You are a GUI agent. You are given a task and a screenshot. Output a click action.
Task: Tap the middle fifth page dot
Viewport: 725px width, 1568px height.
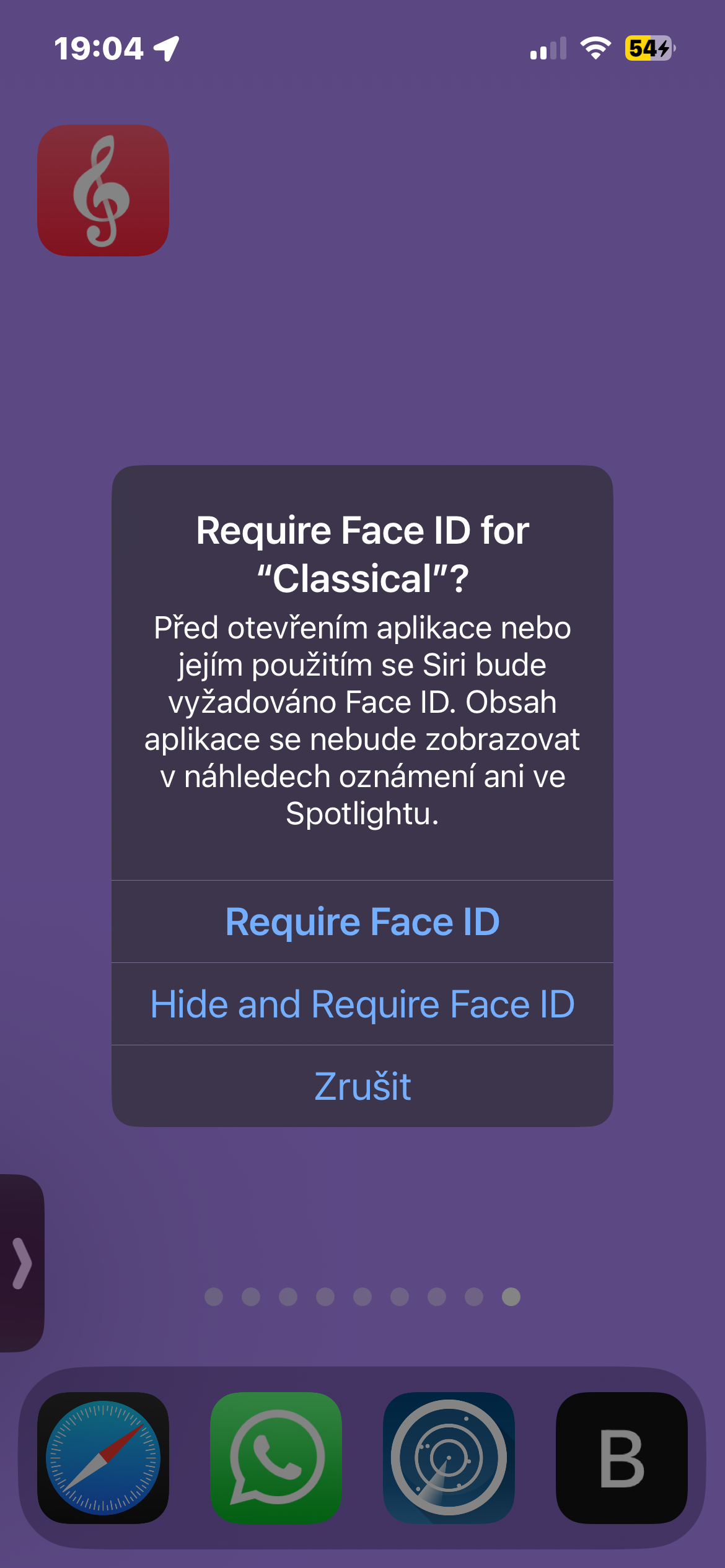(362, 1297)
